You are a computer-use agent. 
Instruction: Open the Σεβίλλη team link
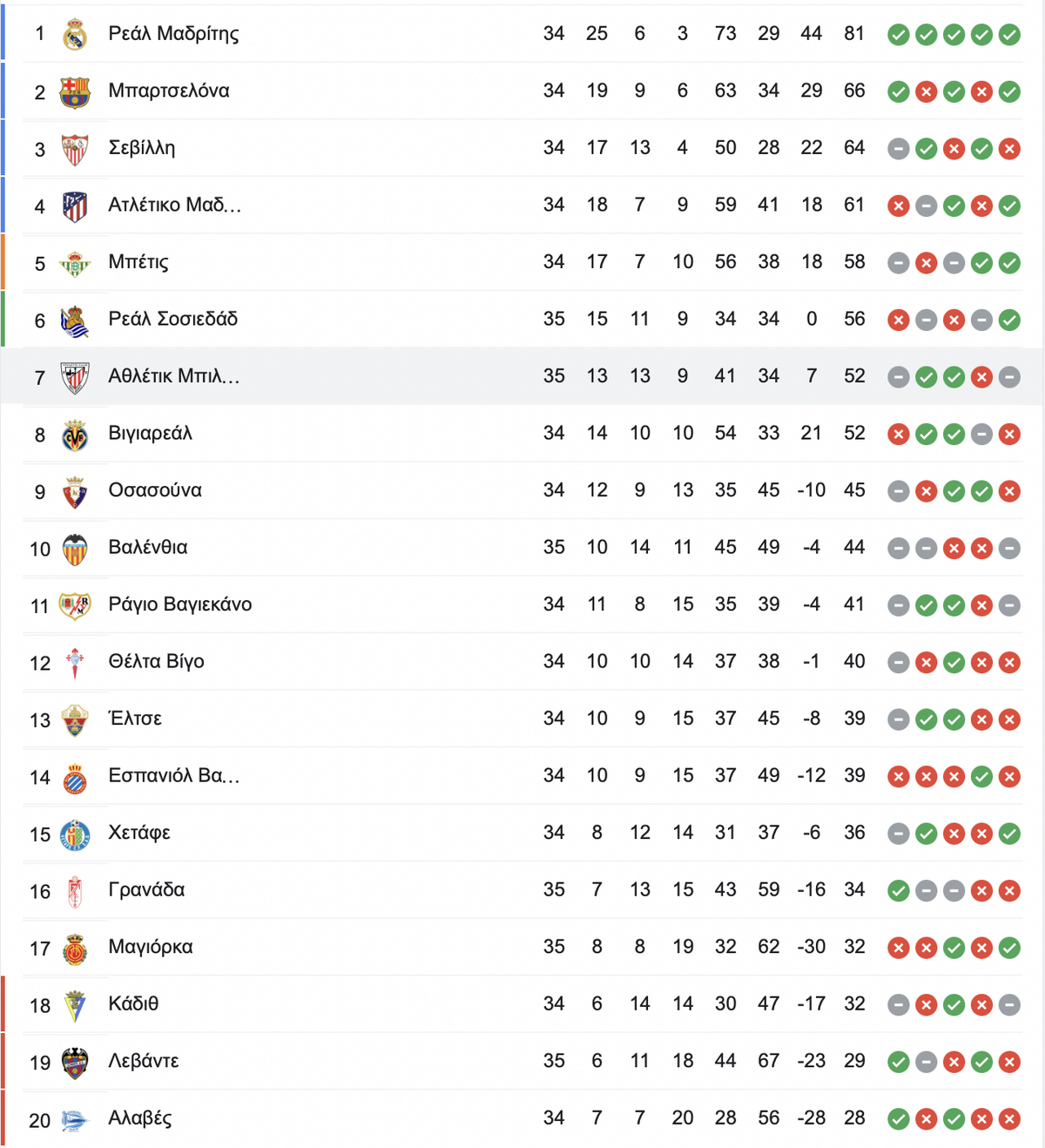(x=142, y=148)
